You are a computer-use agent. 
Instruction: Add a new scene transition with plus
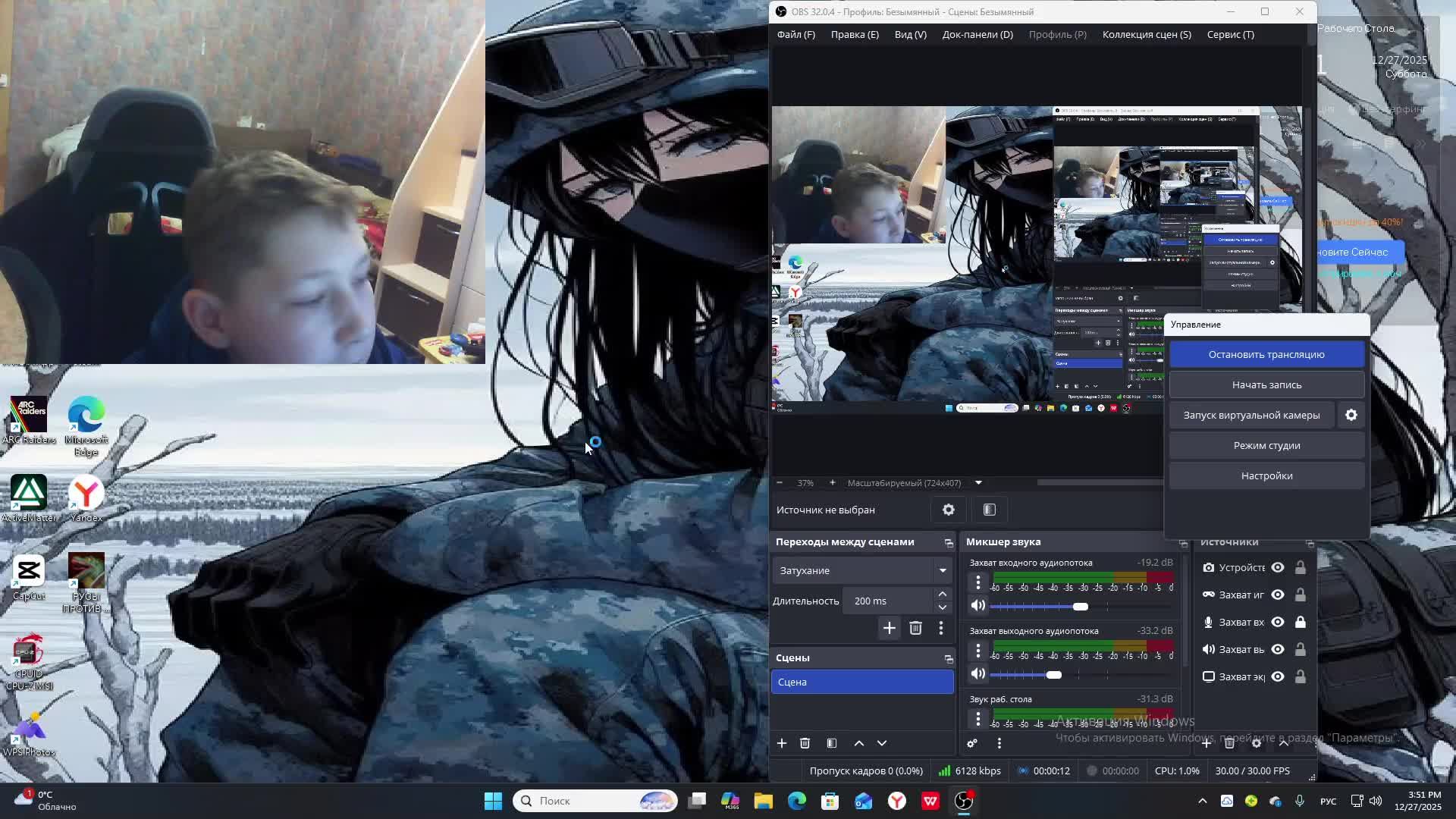point(889,628)
